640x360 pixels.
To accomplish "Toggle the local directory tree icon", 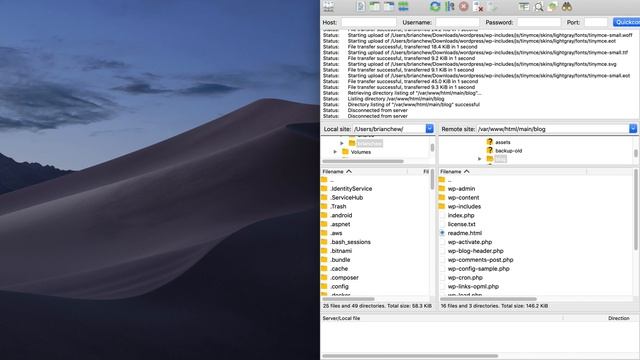I will tap(375, 7).
